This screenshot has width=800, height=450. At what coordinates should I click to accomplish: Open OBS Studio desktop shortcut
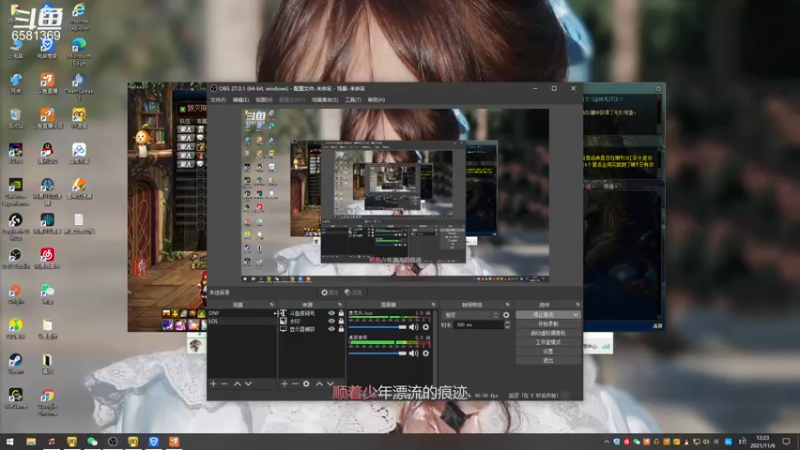(x=16, y=258)
